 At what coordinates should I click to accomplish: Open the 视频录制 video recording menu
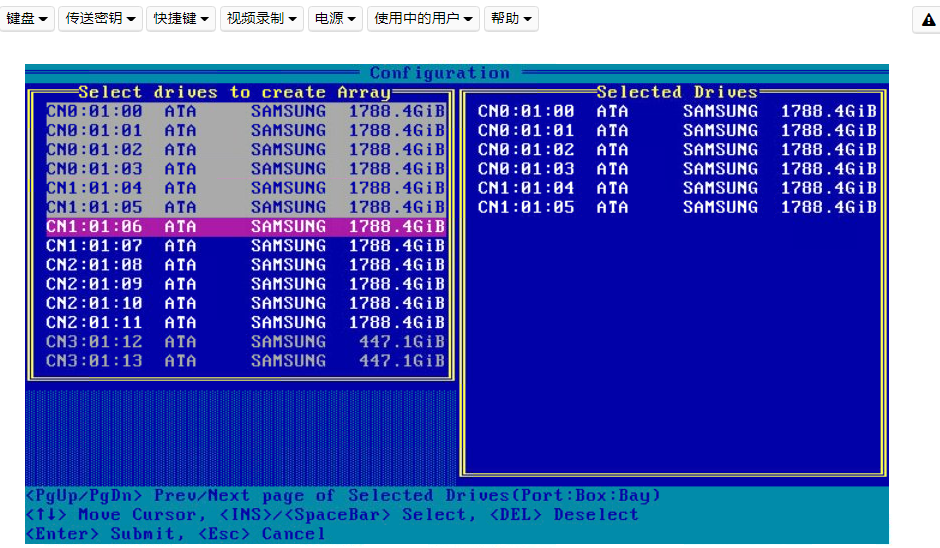pyautogui.click(x=261, y=19)
